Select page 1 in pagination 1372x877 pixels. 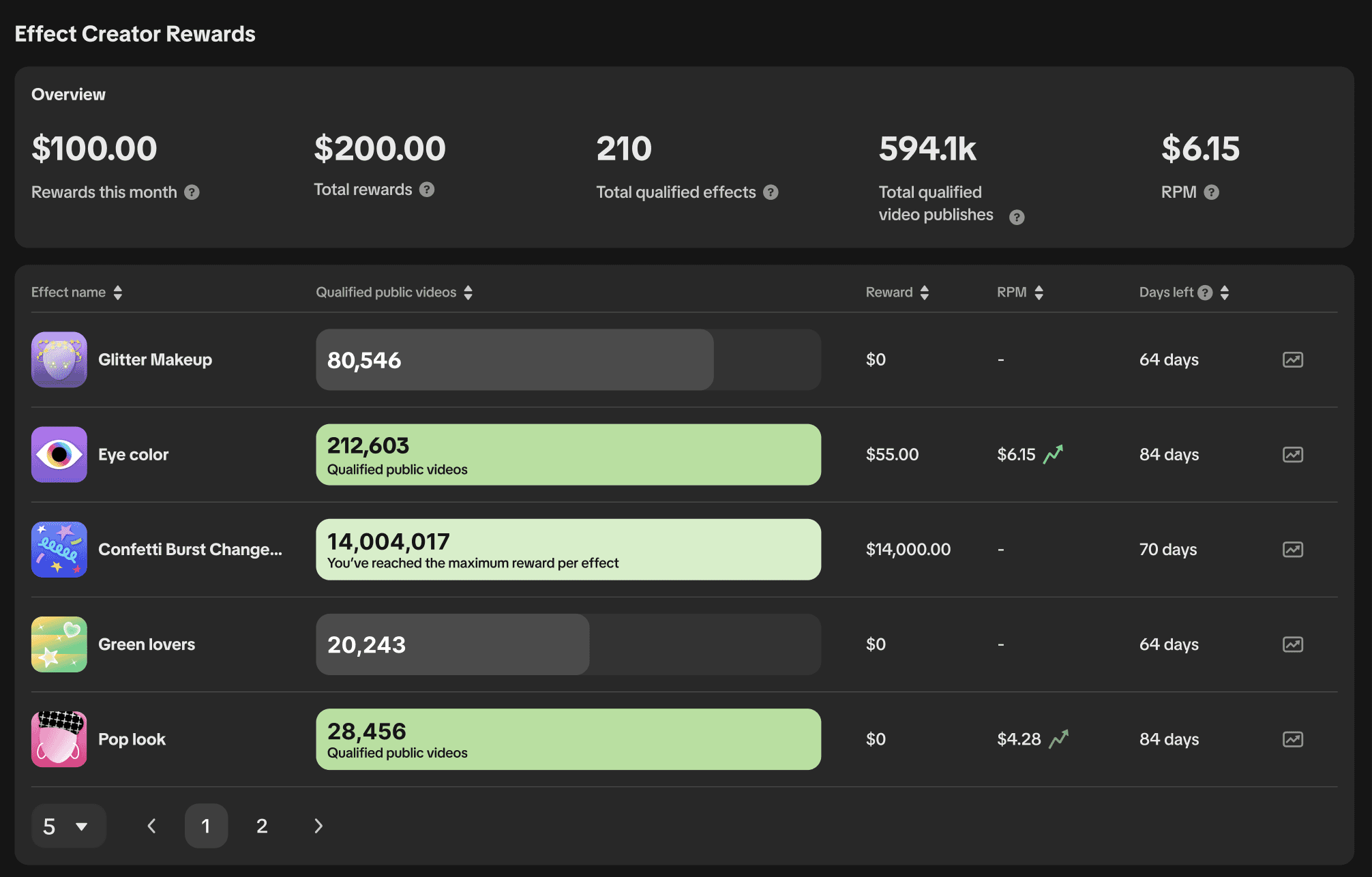(206, 826)
